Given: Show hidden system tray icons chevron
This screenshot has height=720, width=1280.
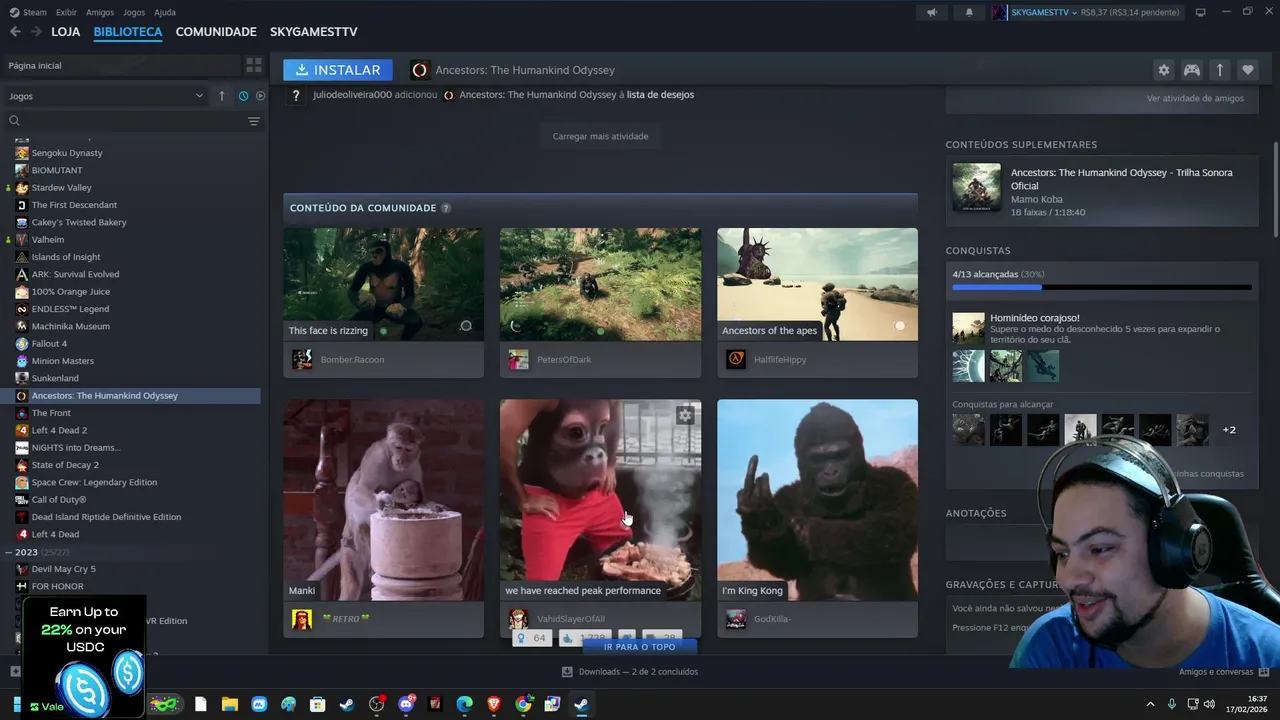Looking at the screenshot, I should (1150, 704).
